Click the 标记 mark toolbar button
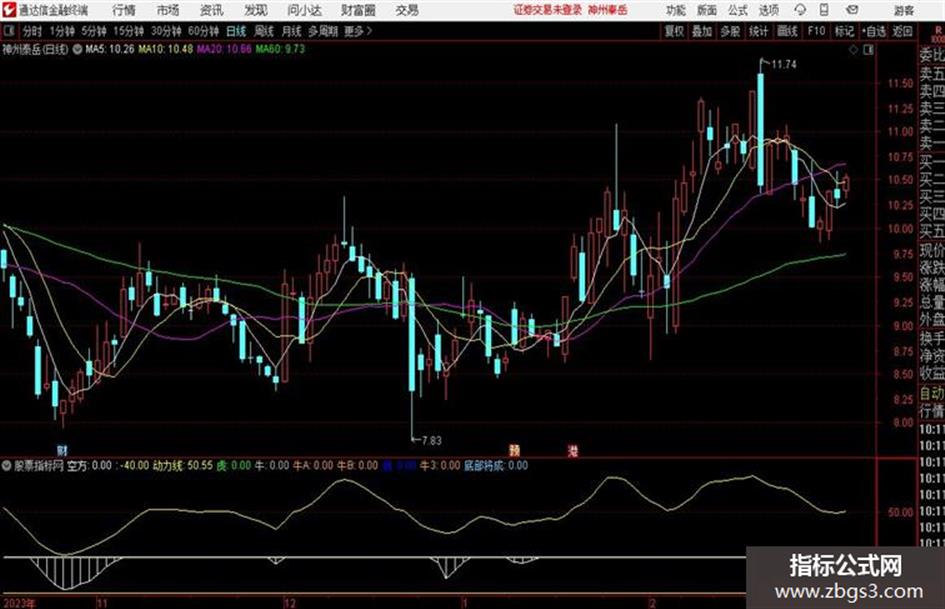The height and width of the screenshot is (609, 945). [844, 31]
